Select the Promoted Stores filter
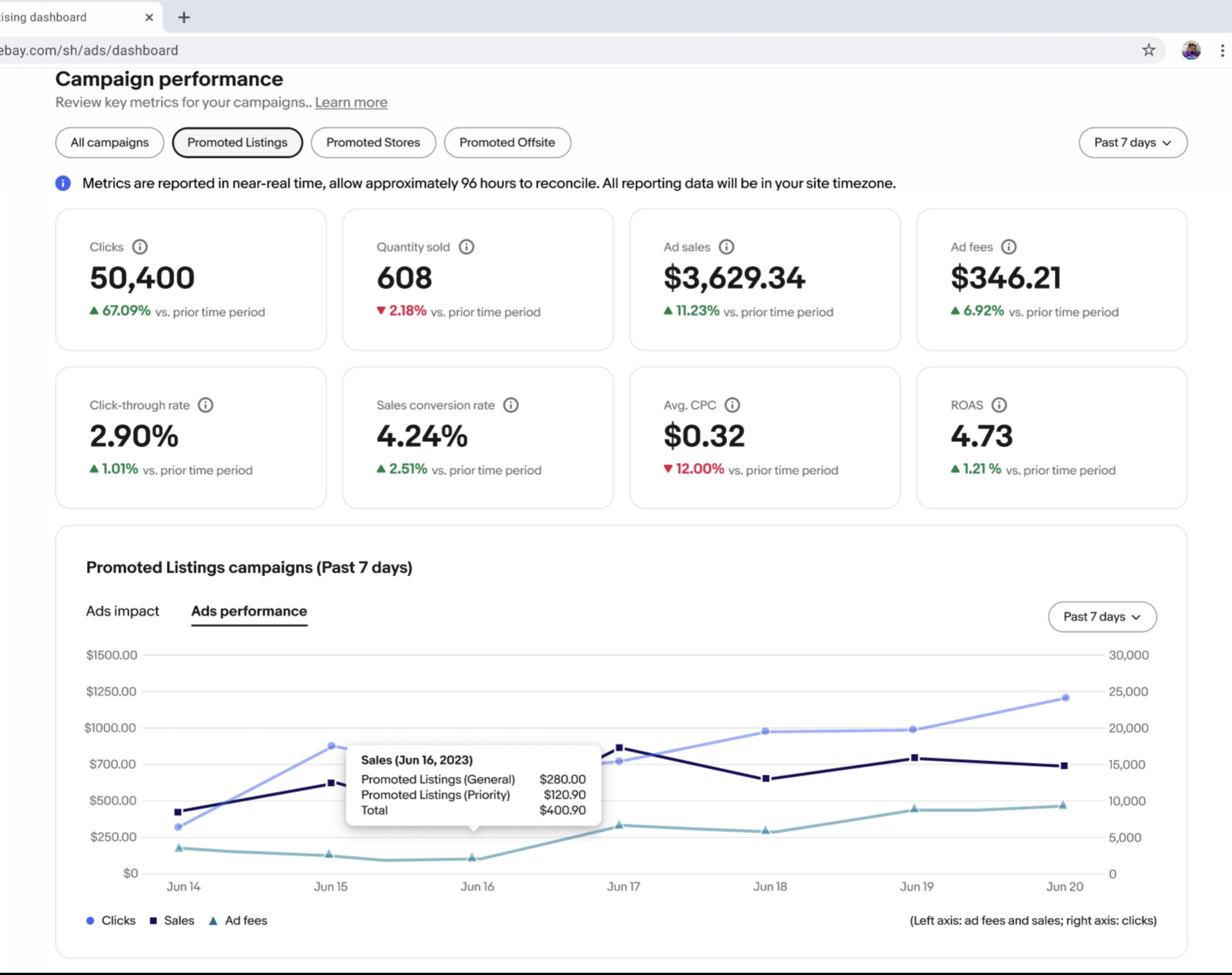The image size is (1232, 975). [373, 143]
